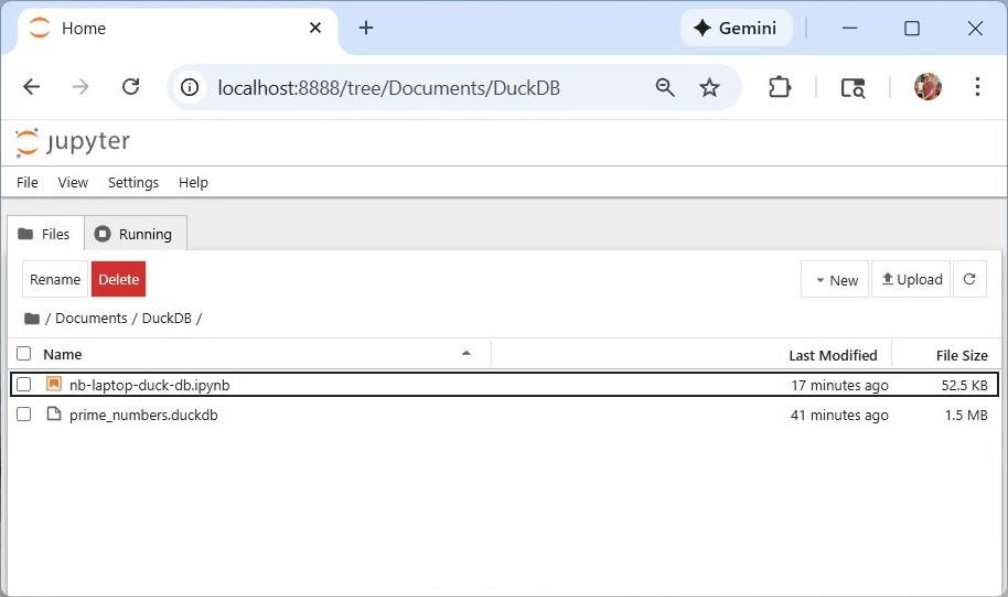Image resolution: width=1008 pixels, height=597 pixels.
Task: Open the Chrome three-dot menu
Action: click(977, 87)
